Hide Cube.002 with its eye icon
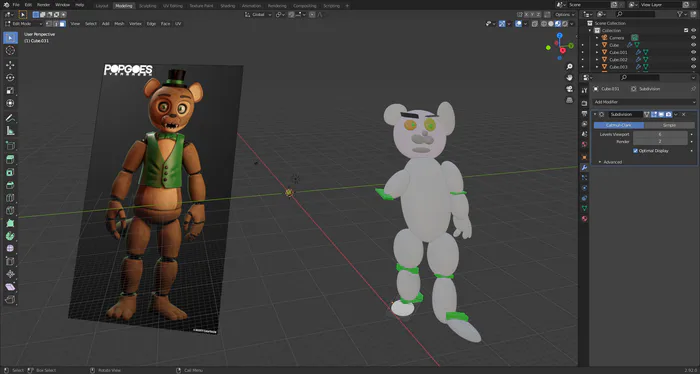Image resolution: width=700 pixels, height=374 pixels. tap(693, 59)
